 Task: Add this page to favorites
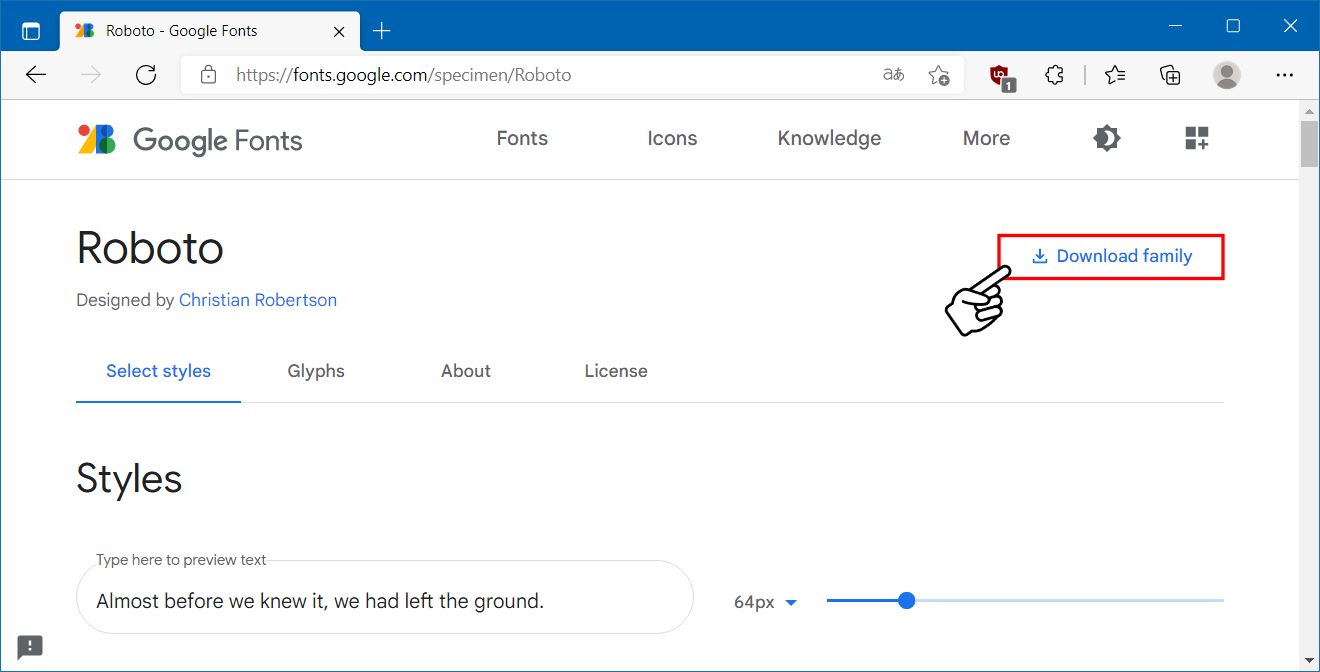(x=938, y=75)
